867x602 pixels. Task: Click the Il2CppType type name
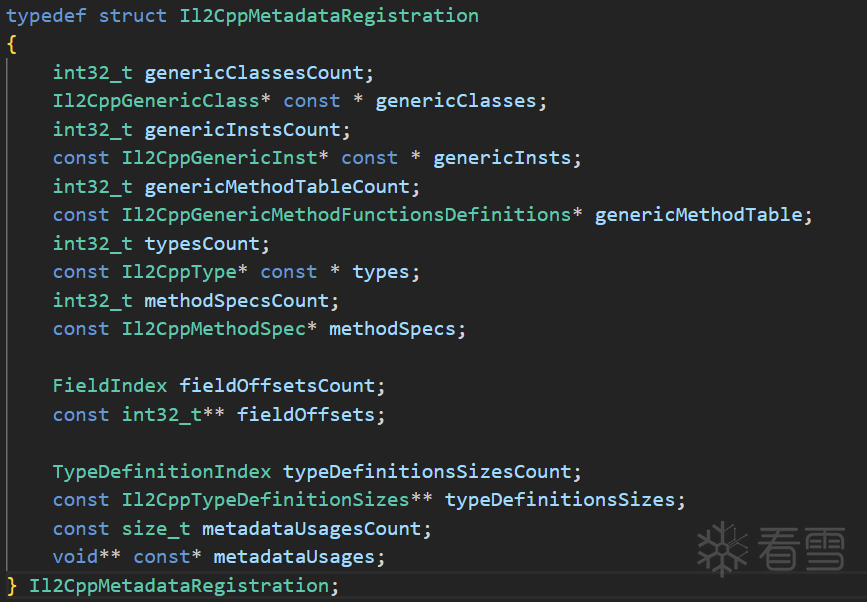click(x=179, y=272)
